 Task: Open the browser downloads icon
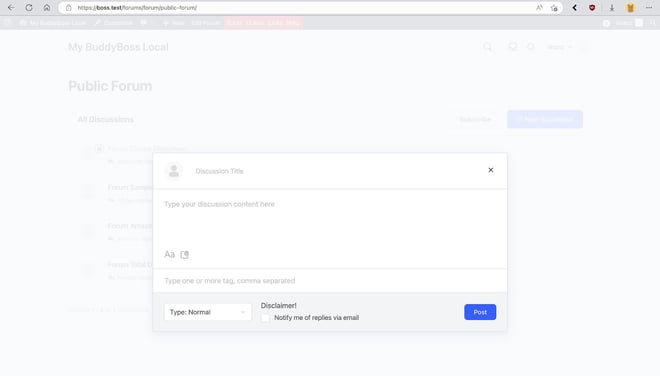(612, 8)
